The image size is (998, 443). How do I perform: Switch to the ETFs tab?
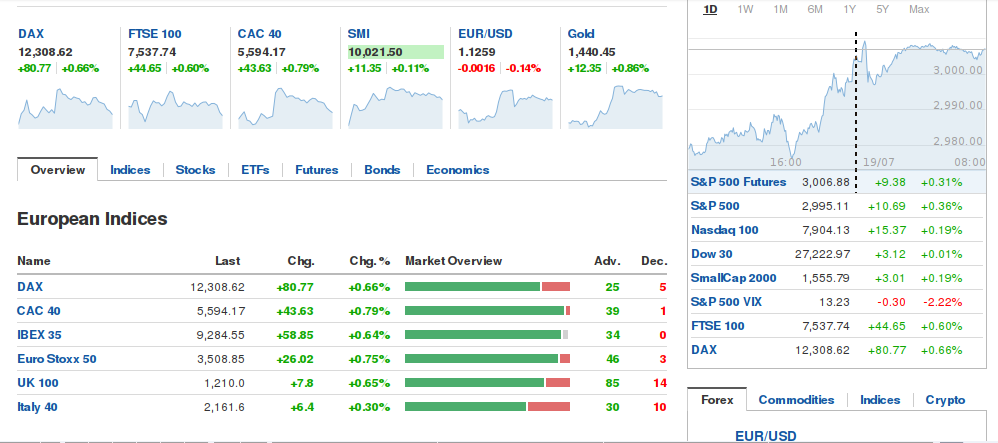(255, 170)
